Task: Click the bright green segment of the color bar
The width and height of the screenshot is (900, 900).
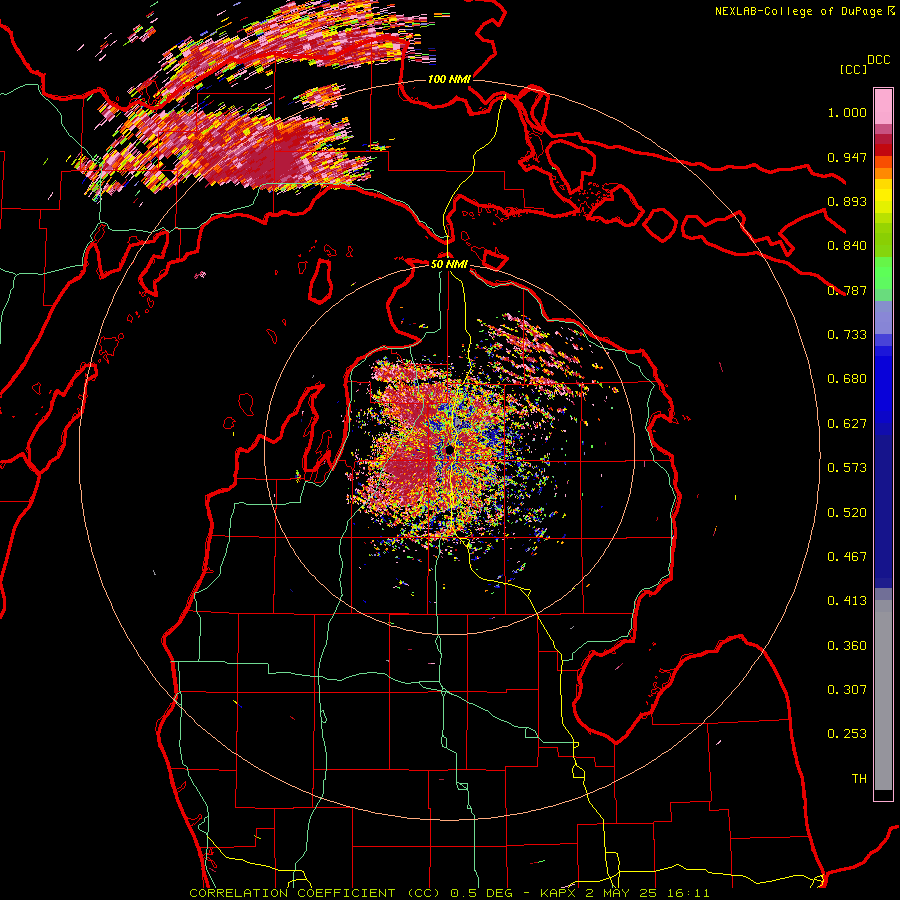Action: click(883, 273)
